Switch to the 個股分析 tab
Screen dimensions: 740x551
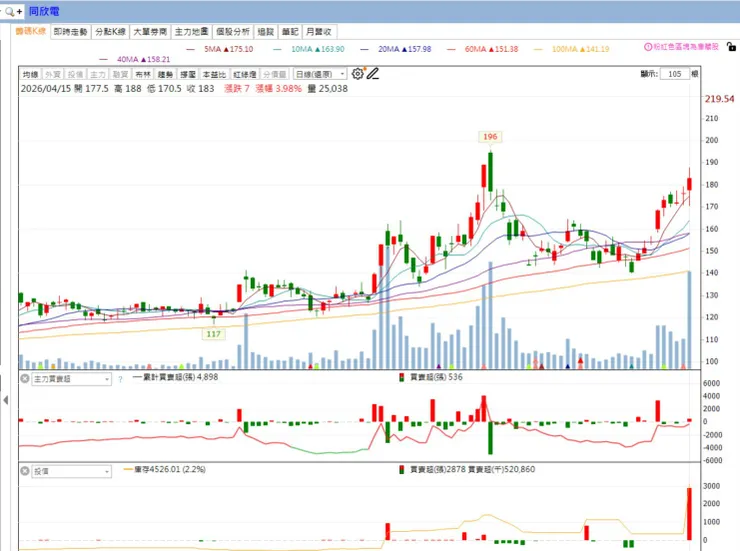[233, 32]
